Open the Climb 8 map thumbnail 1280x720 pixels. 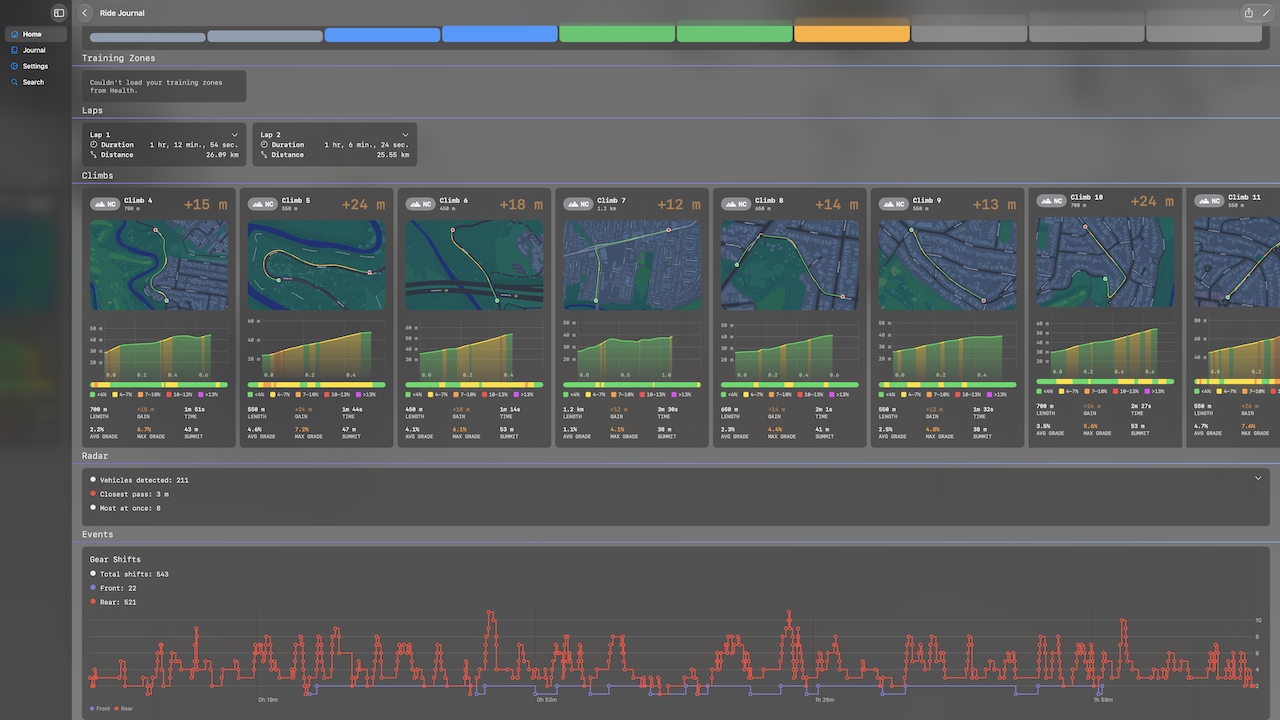[790, 265]
